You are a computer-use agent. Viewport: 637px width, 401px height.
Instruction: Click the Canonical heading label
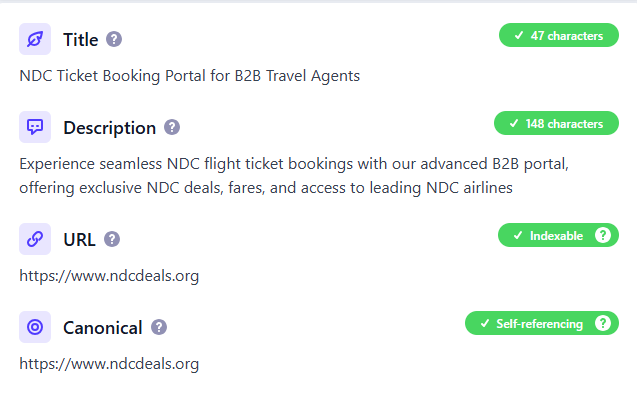[x=102, y=328]
